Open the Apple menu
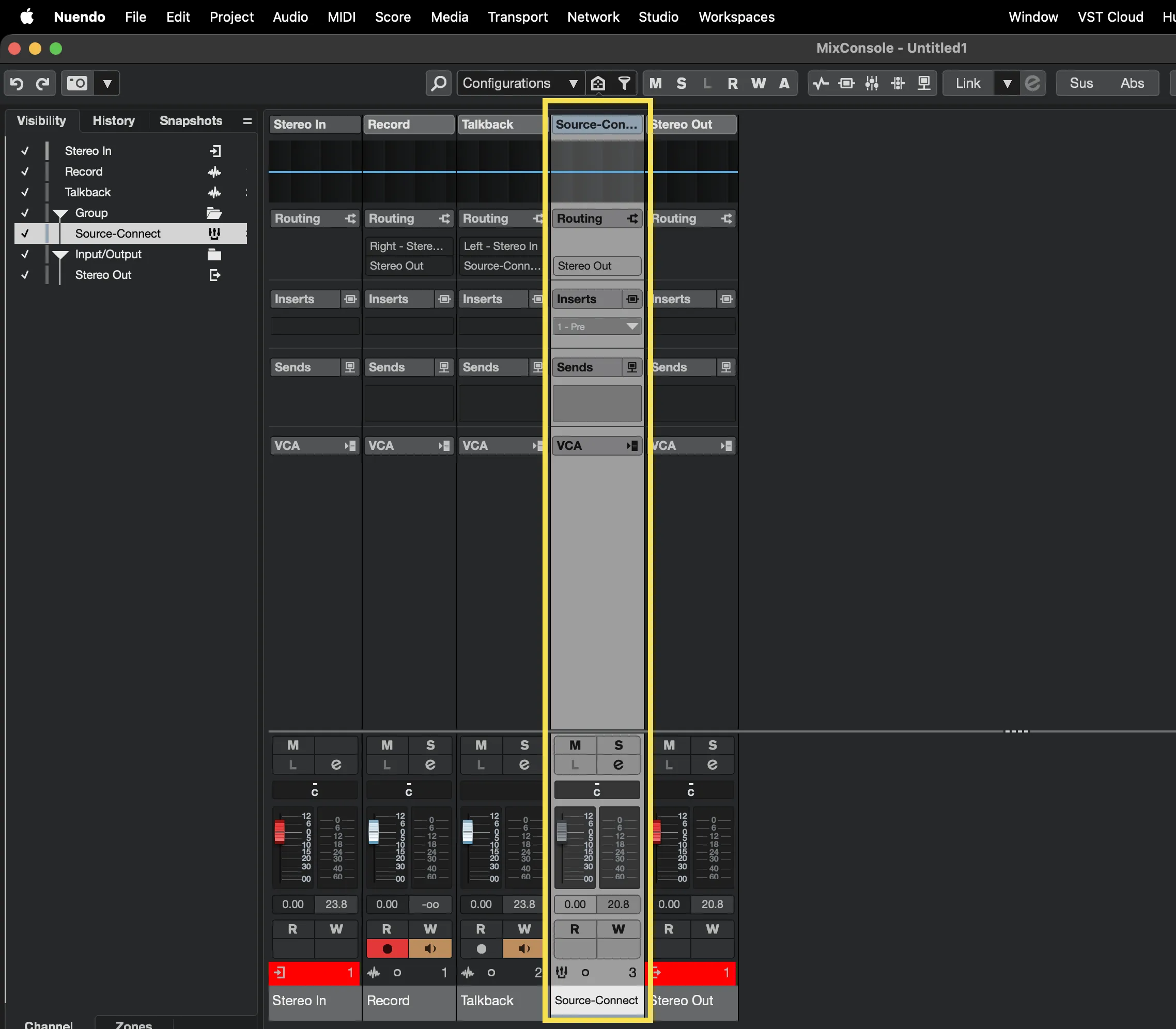Screen dimensions: 1176x1029 pyautogui.click(x=27, y=17)
